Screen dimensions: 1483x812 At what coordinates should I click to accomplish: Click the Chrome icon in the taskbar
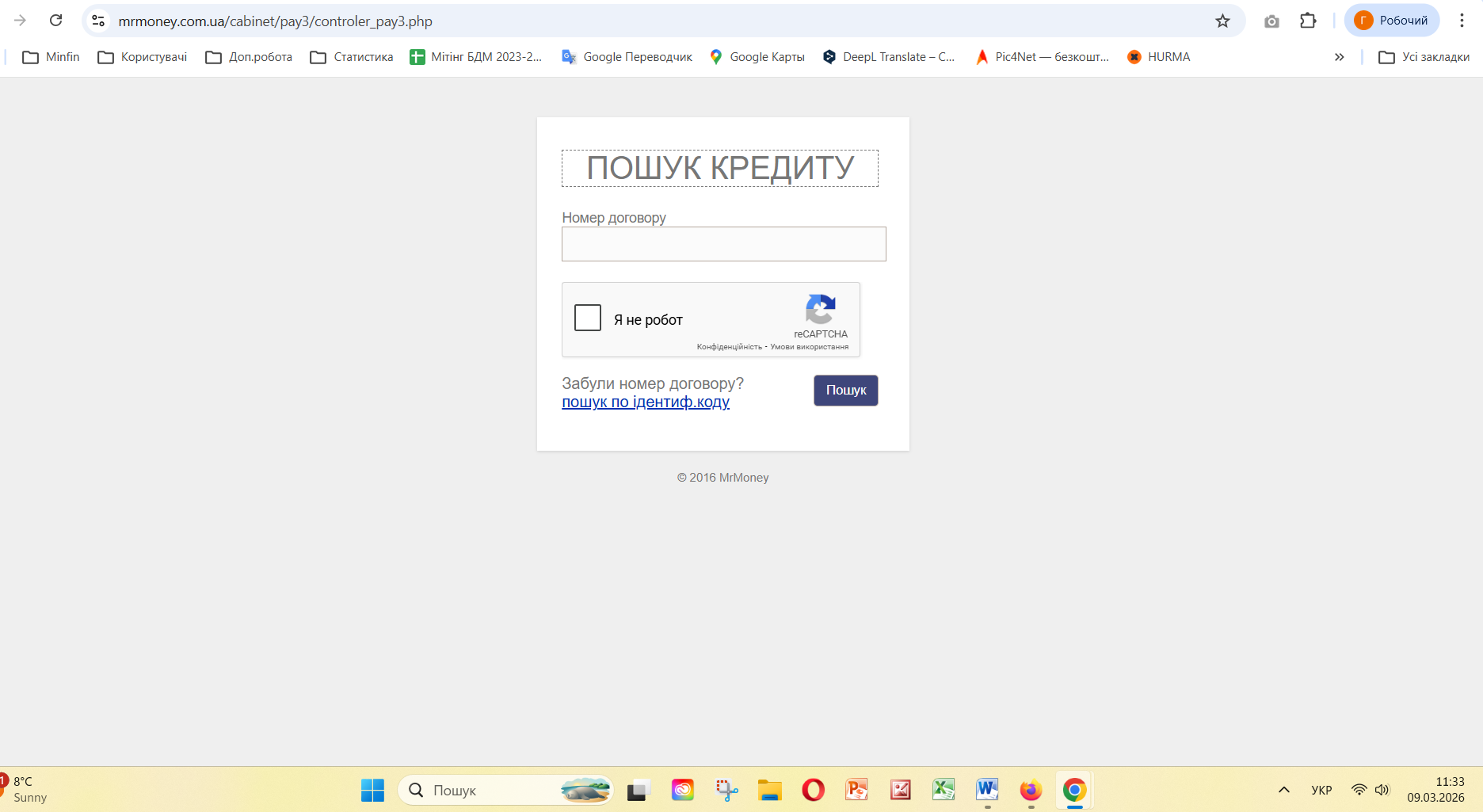1074,790
